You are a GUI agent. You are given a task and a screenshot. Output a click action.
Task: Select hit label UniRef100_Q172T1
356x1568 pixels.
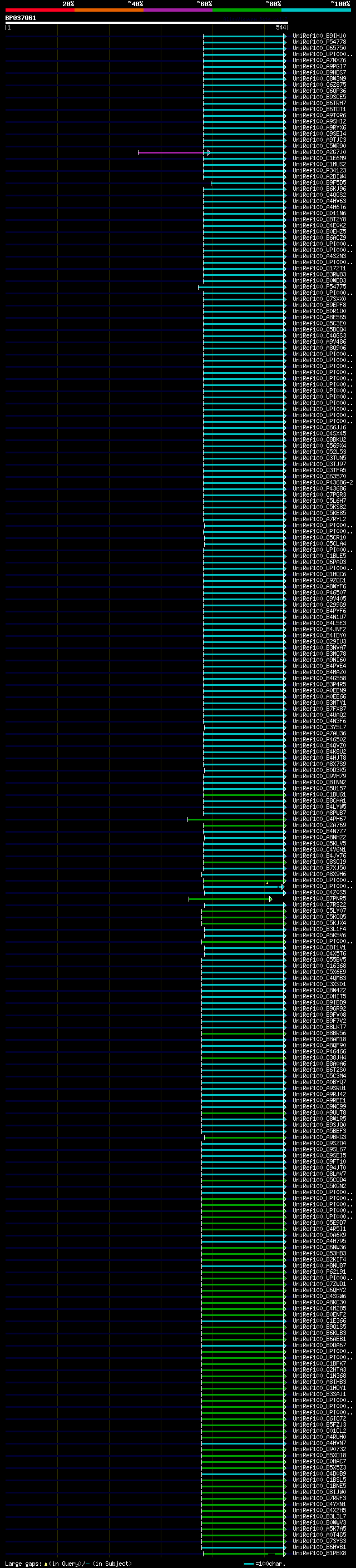coord(319,269)
